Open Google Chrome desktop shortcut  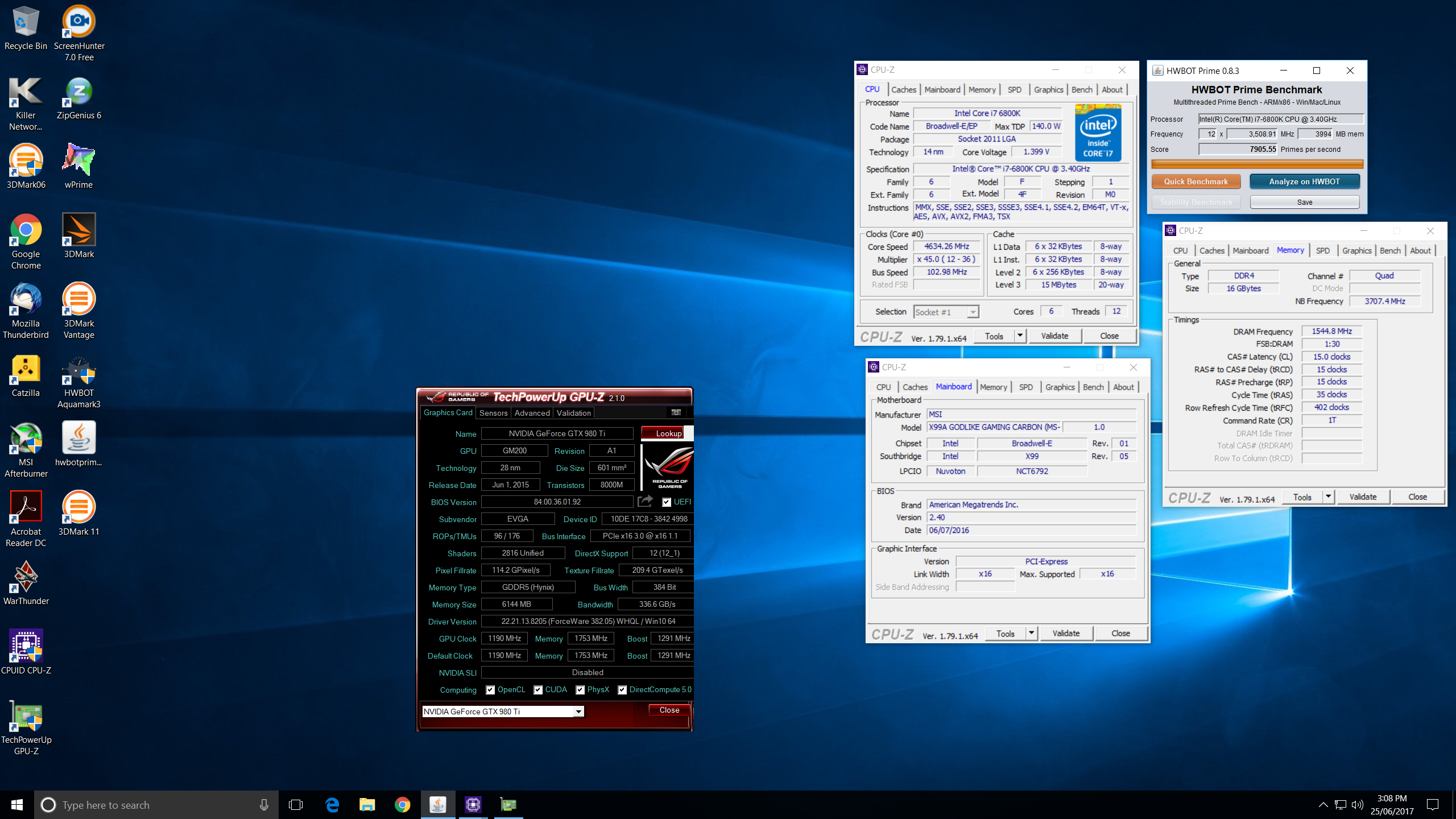(x=26, y=242)
